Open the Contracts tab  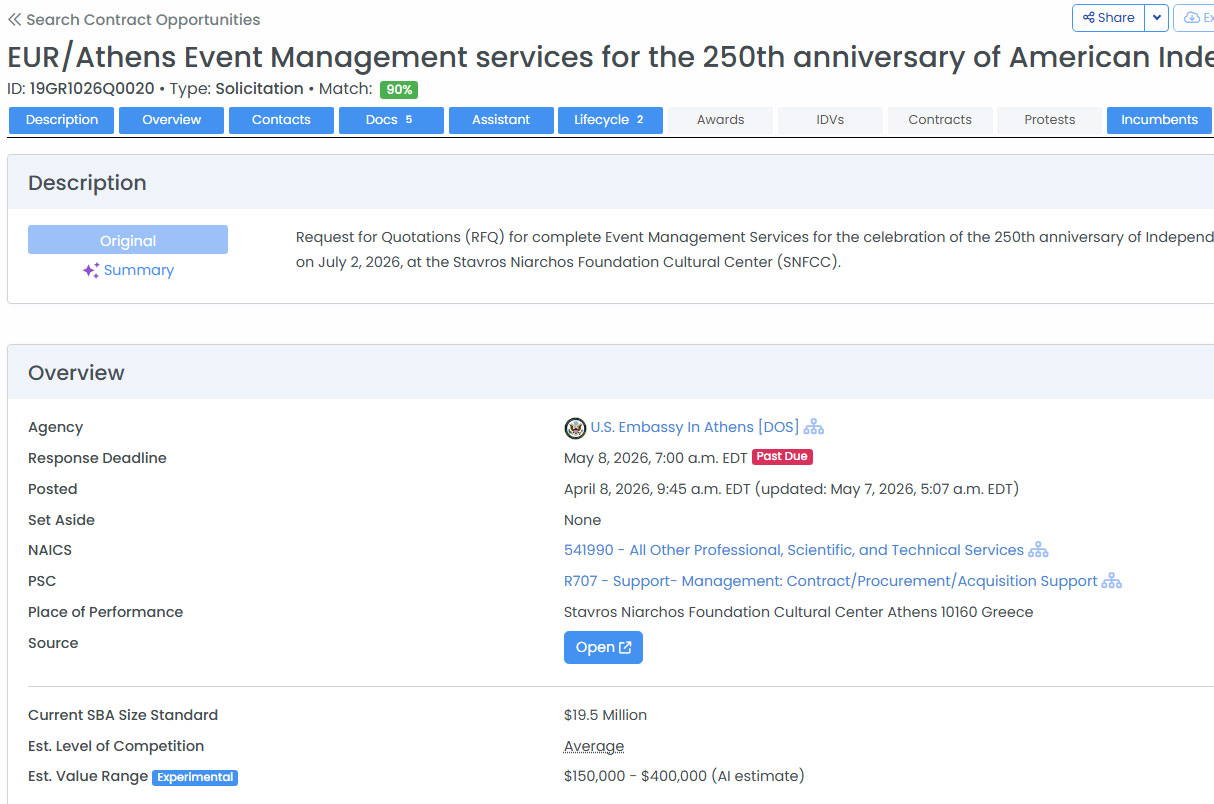940,120
